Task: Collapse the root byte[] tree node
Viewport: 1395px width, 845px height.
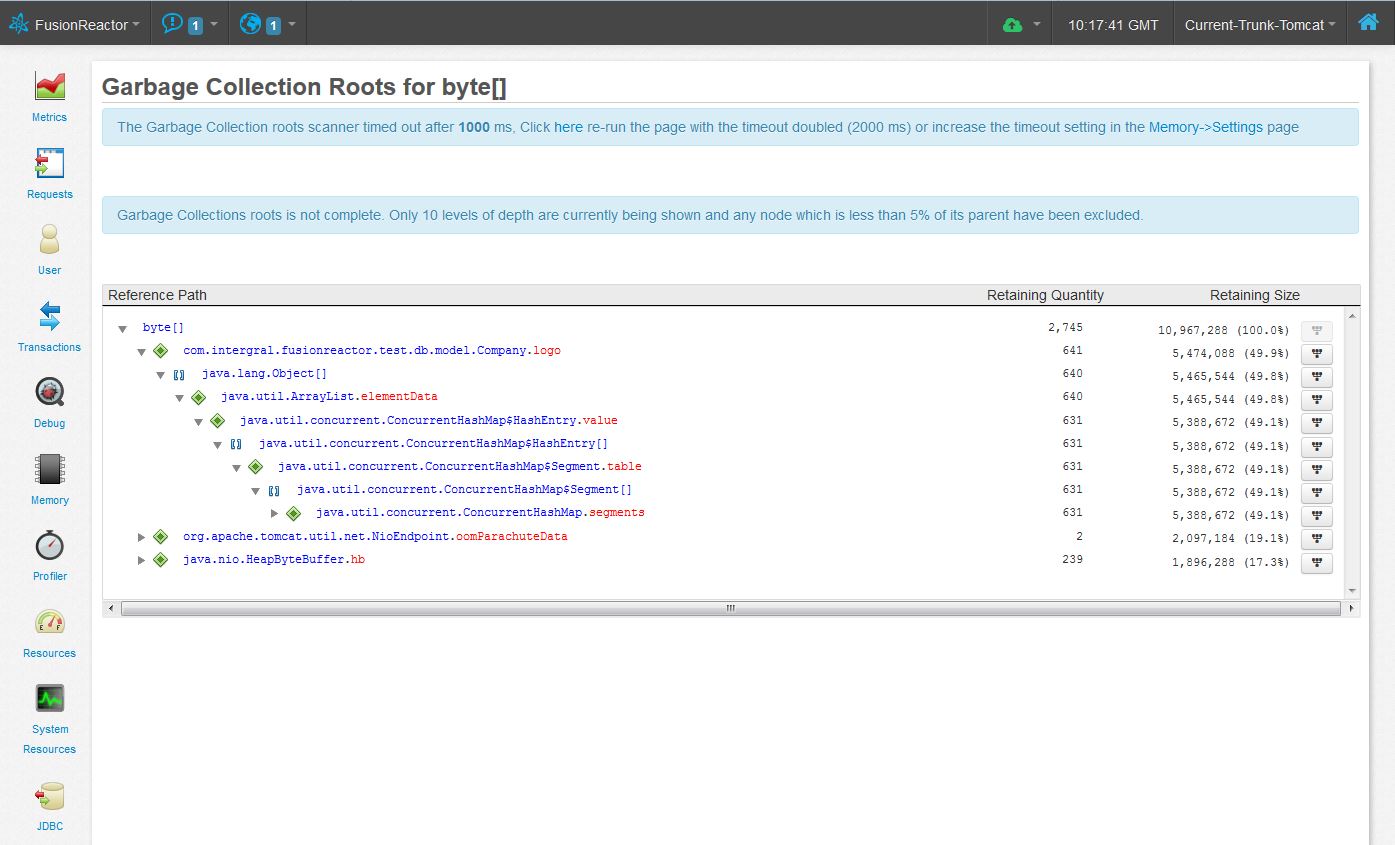Action: pyautogui.click(x=122, y=328)
